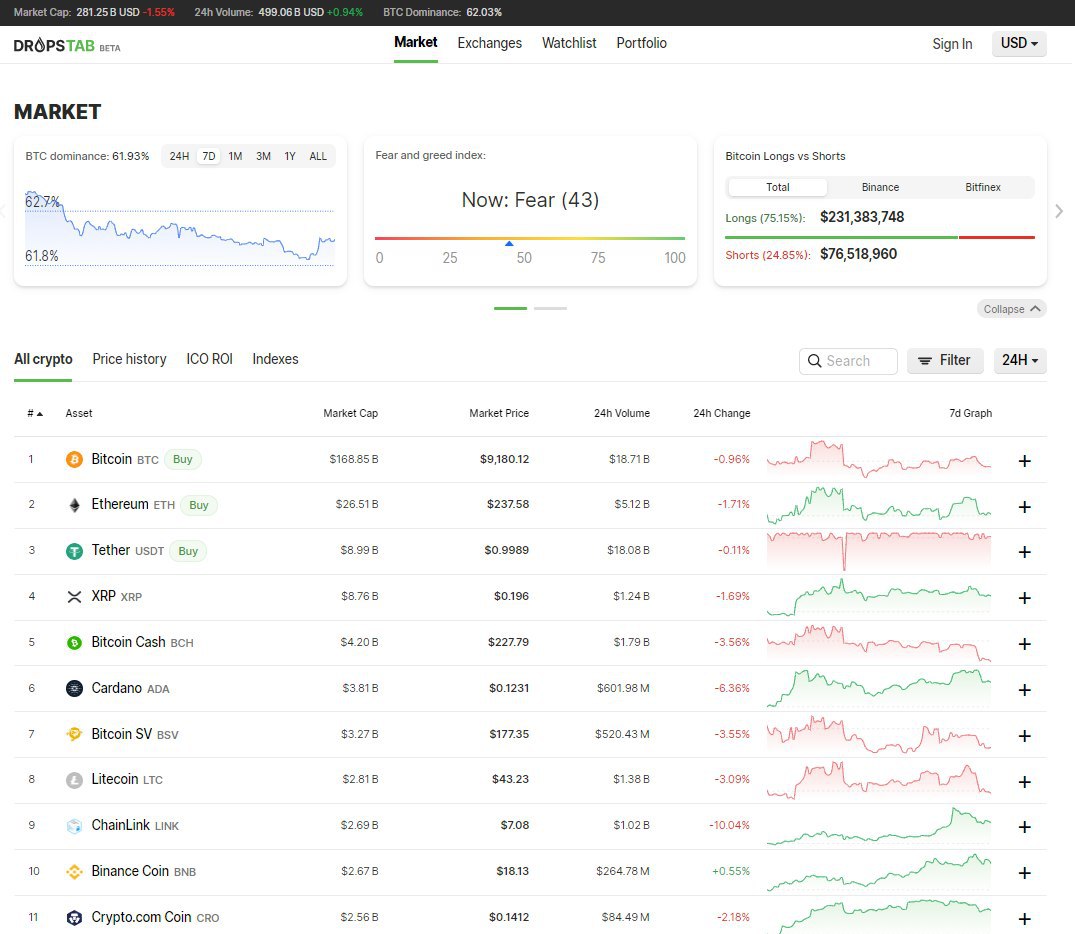Add Crypto.com Coin with its plus icon
This screenshot has height=934, width=1075.
point(1024,919)
